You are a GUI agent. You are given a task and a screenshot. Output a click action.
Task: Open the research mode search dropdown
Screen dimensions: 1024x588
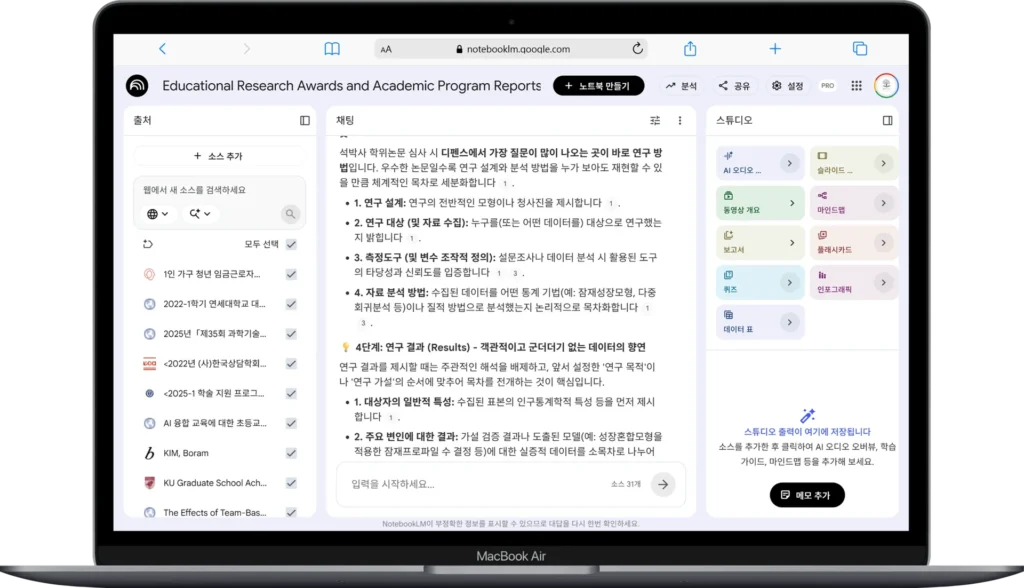[x=200, y=214]
